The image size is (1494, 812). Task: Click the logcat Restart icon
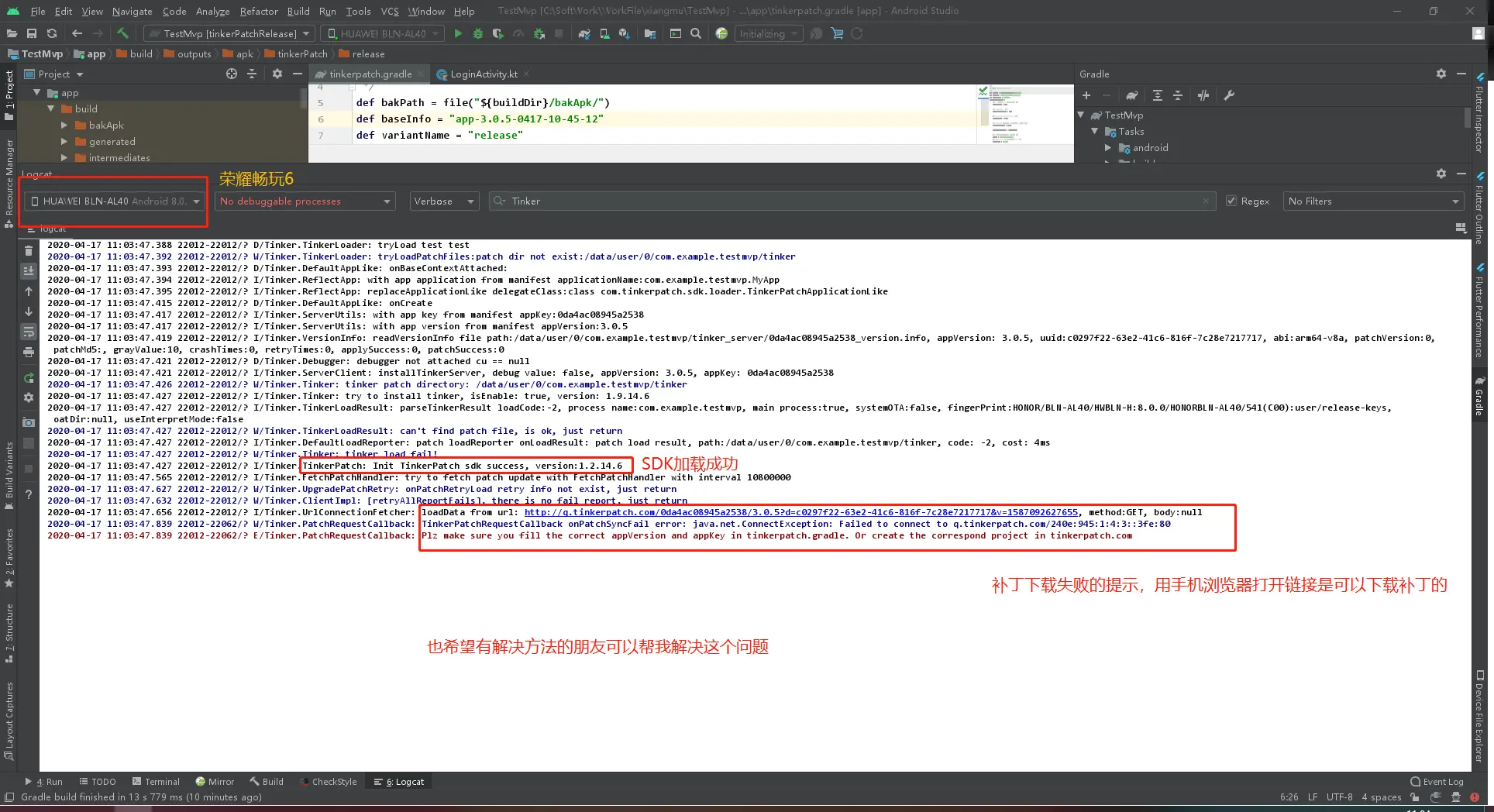click(x=29, y=378)
